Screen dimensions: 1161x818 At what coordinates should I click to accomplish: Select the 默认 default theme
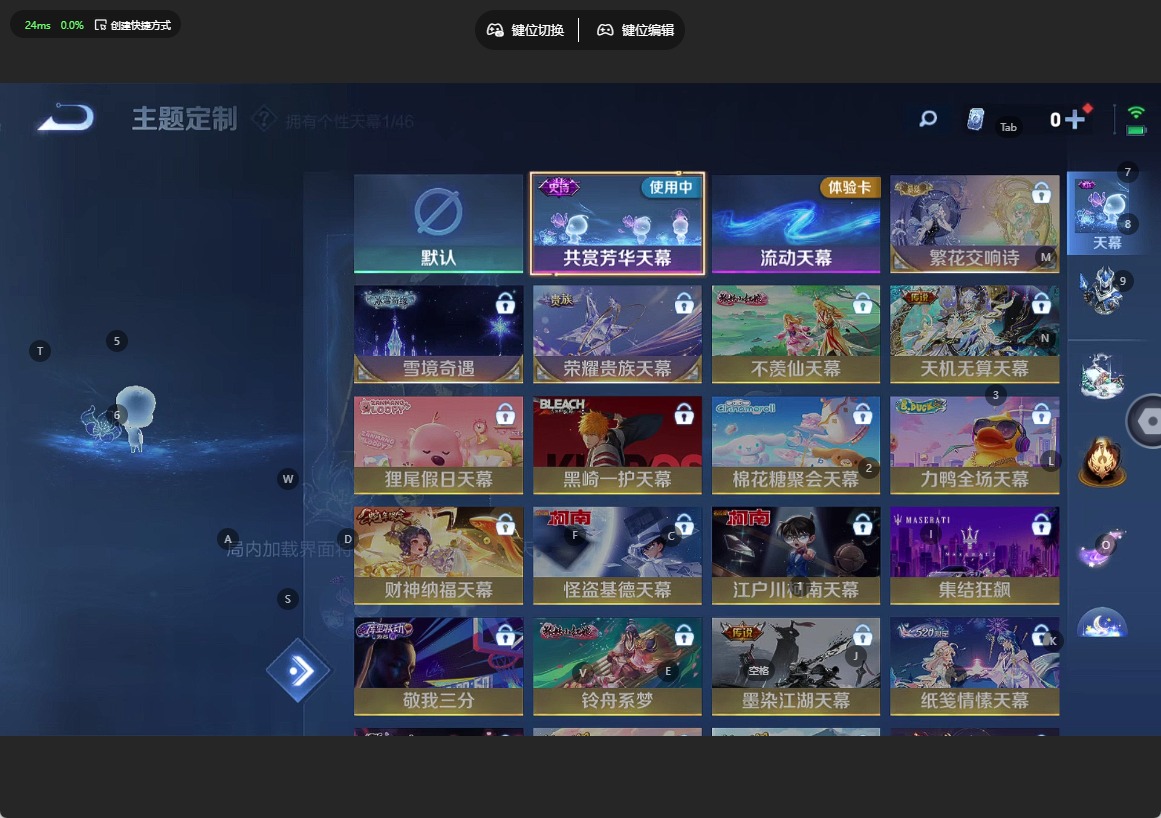[x=438, y=224]
